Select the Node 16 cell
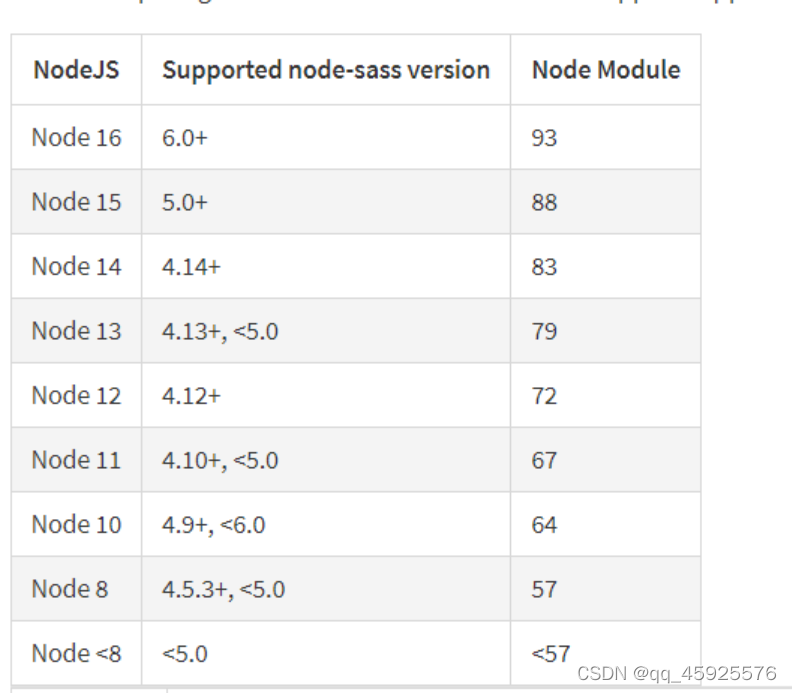 click(x=76, y=137)
